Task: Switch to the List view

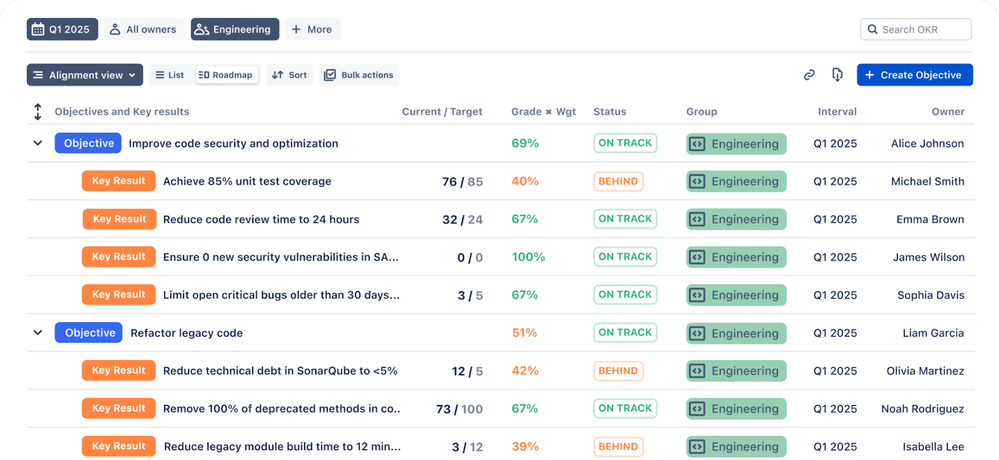Action: click(x=169, y=75)
